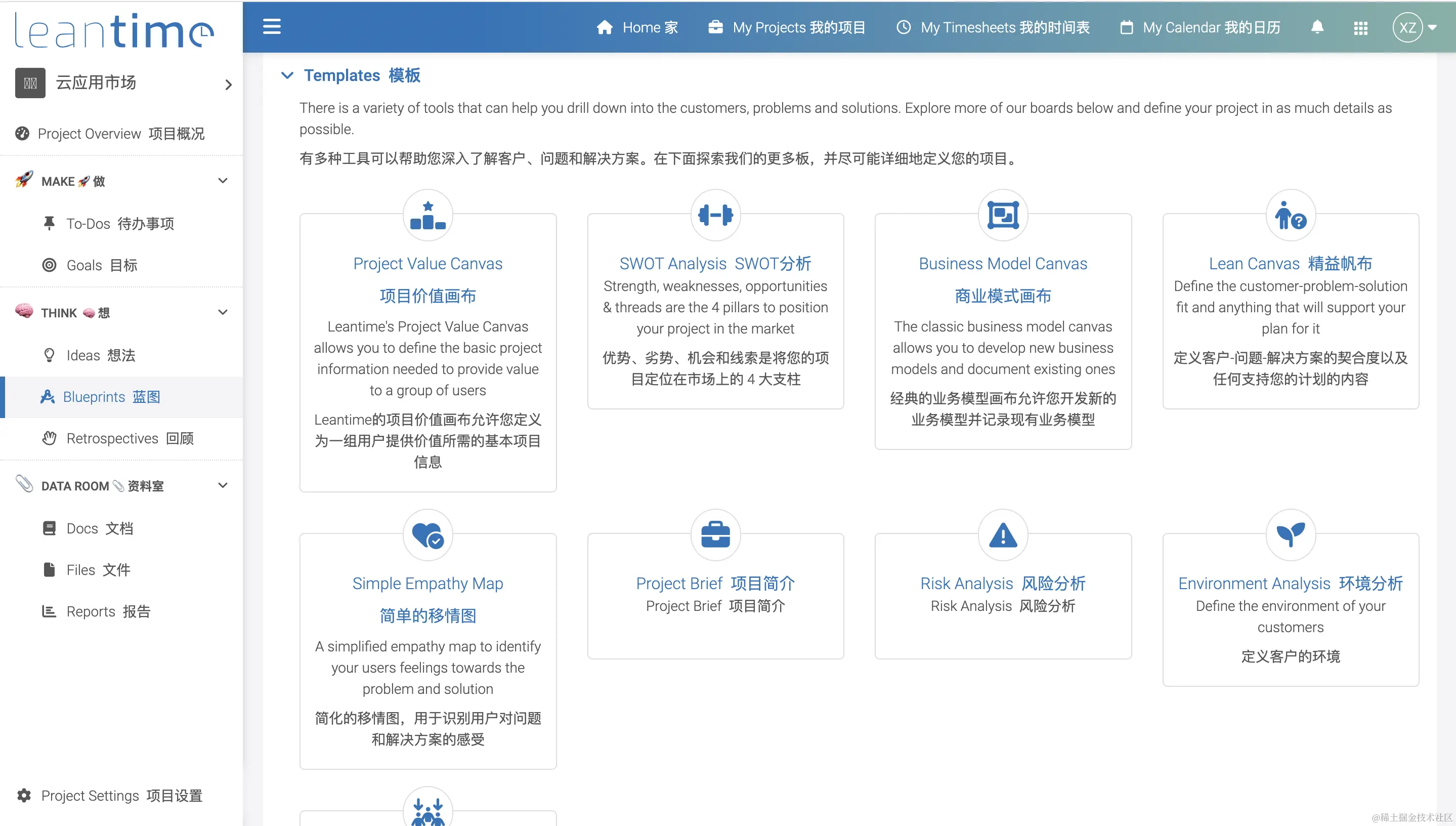This screenshot has height=826, width=1456.
Task: Click the Business Model Canvas icon
Action: pos(1003,215)
